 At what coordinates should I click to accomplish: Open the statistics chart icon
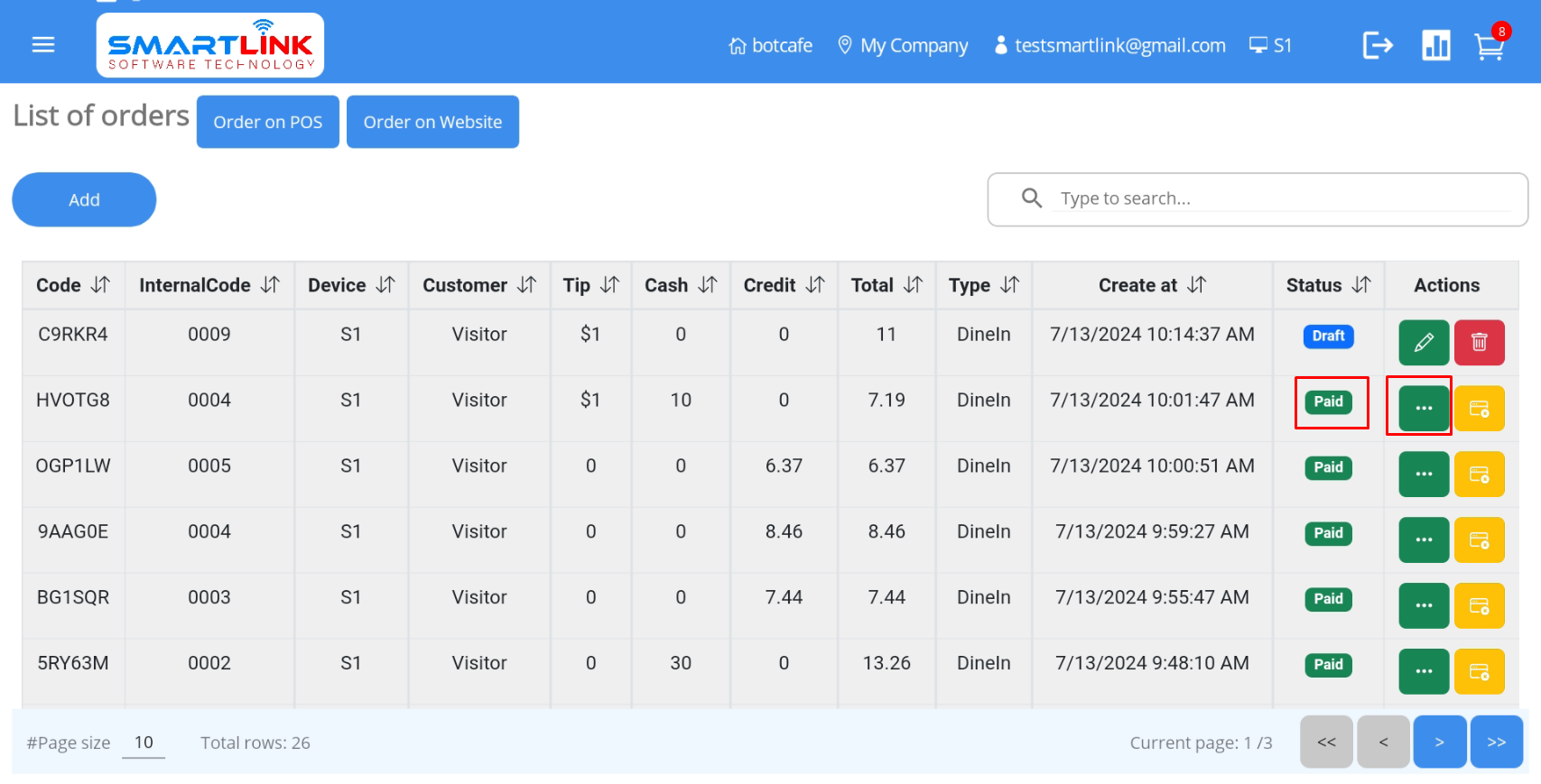click(1435, 45)
